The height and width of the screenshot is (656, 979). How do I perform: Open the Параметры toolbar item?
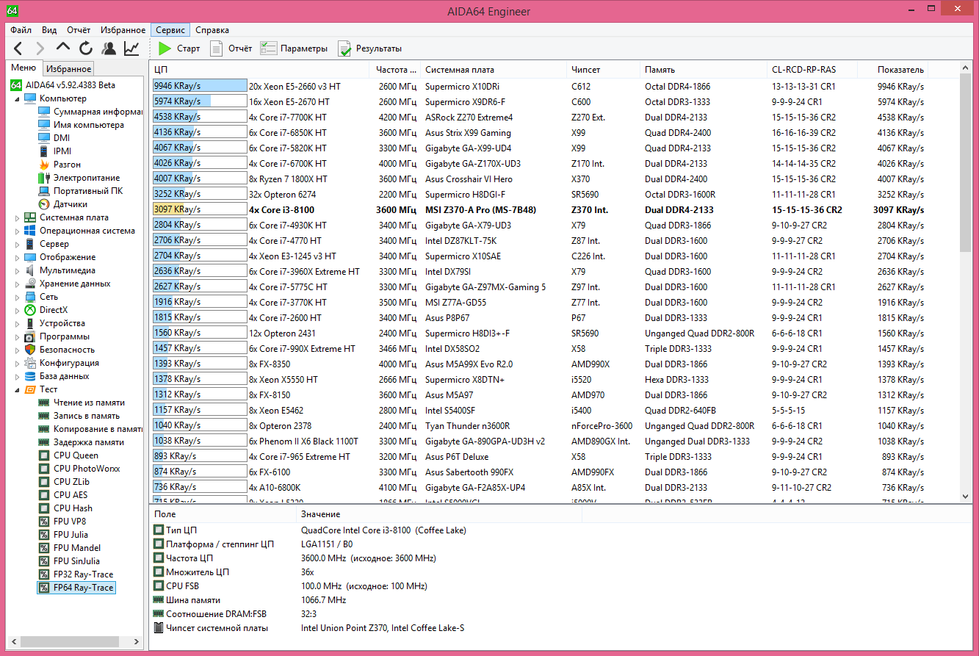[x=294, y=48]
